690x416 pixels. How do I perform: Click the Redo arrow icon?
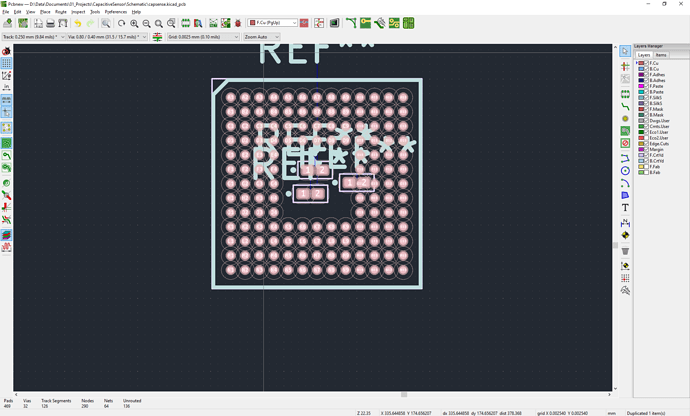90,23
